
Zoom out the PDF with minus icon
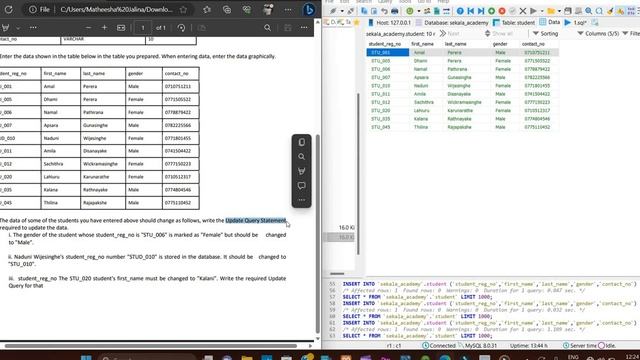(x=88, y=28)
